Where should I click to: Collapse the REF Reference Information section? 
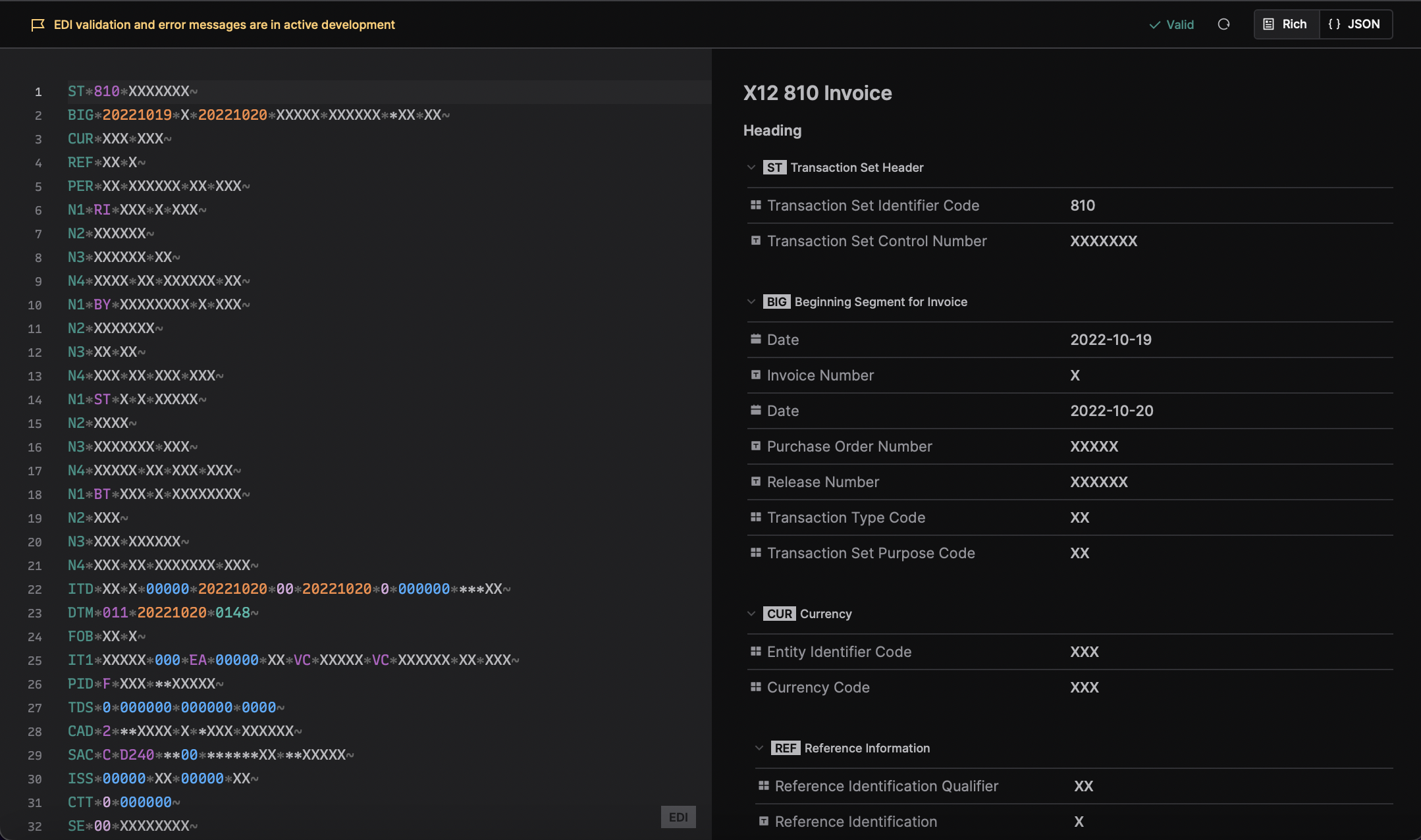tap(759, 748)
